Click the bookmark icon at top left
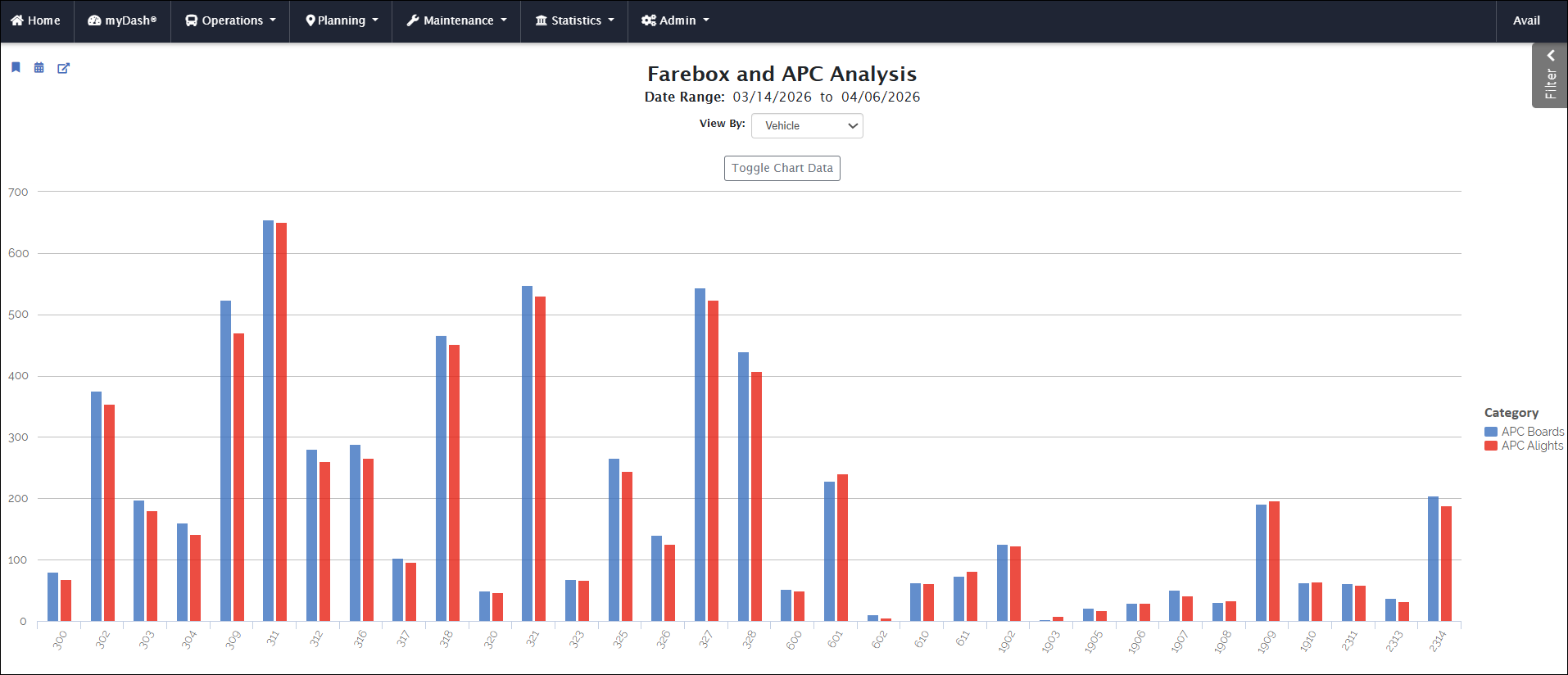Image resolution: width=1568 pixels, height=675 pixels. coord(16,67)
